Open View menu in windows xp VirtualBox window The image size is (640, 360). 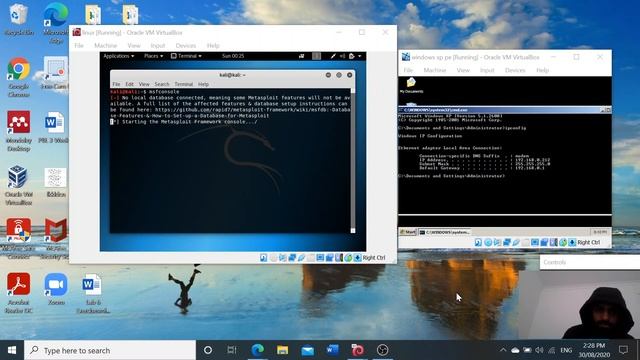point(463,70)
